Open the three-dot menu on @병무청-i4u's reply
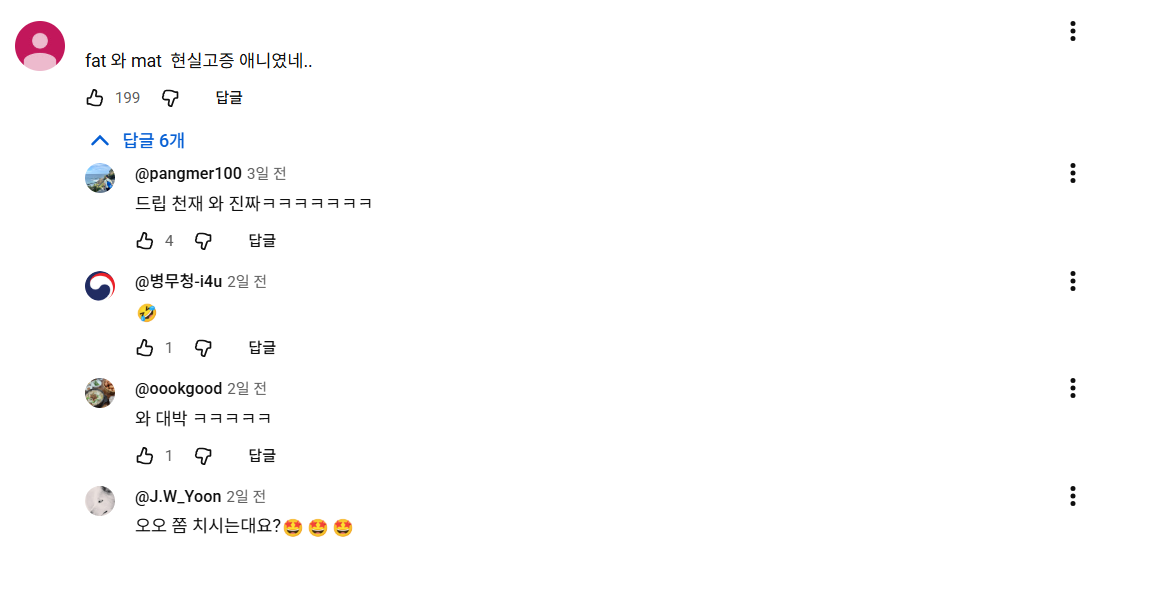Image resolution: width=1158 pixels, height=594 pixels. pyautogui.click(x=1072, y=281)
